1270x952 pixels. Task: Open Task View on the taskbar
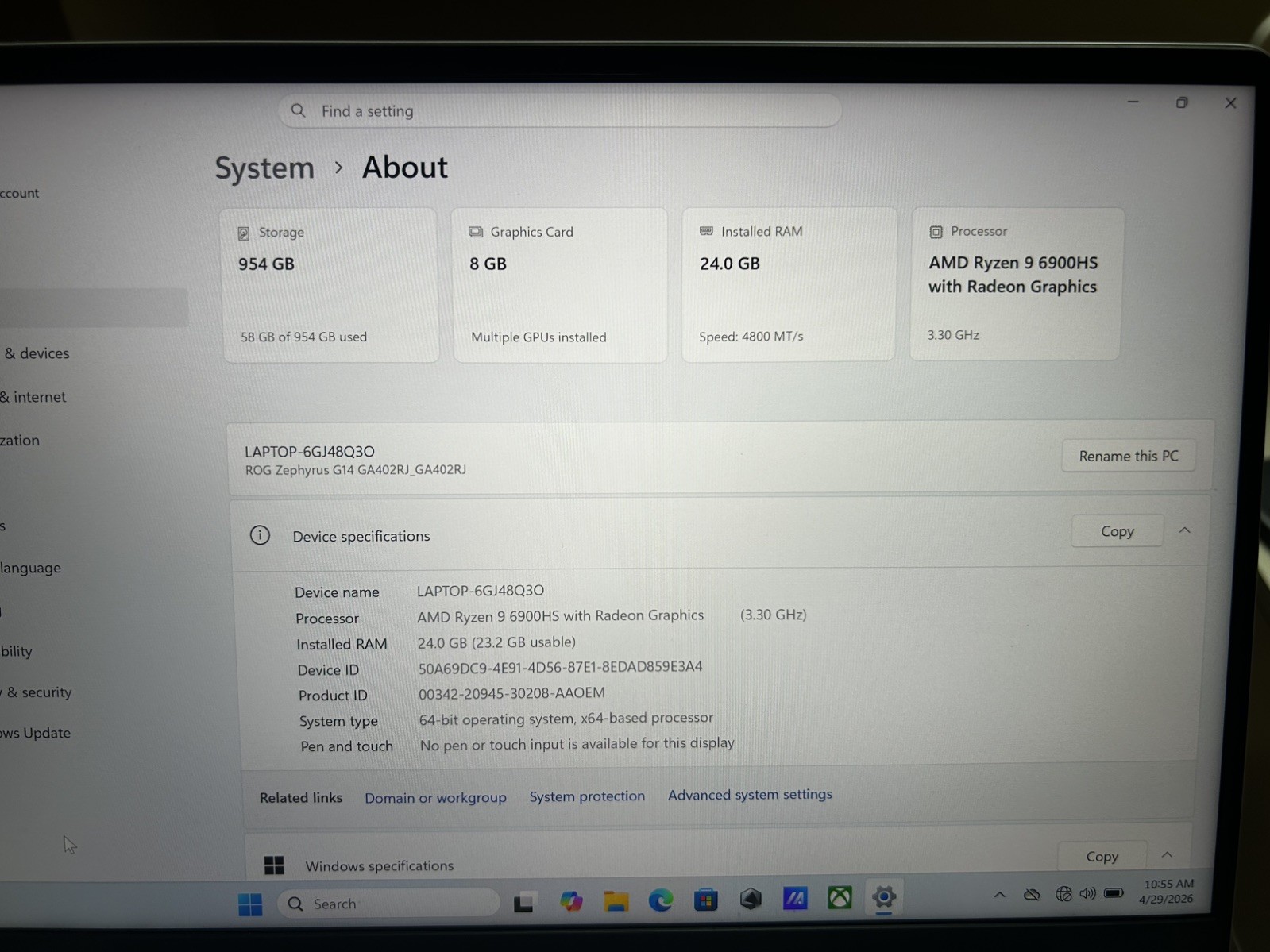click(x=523, y=903)
